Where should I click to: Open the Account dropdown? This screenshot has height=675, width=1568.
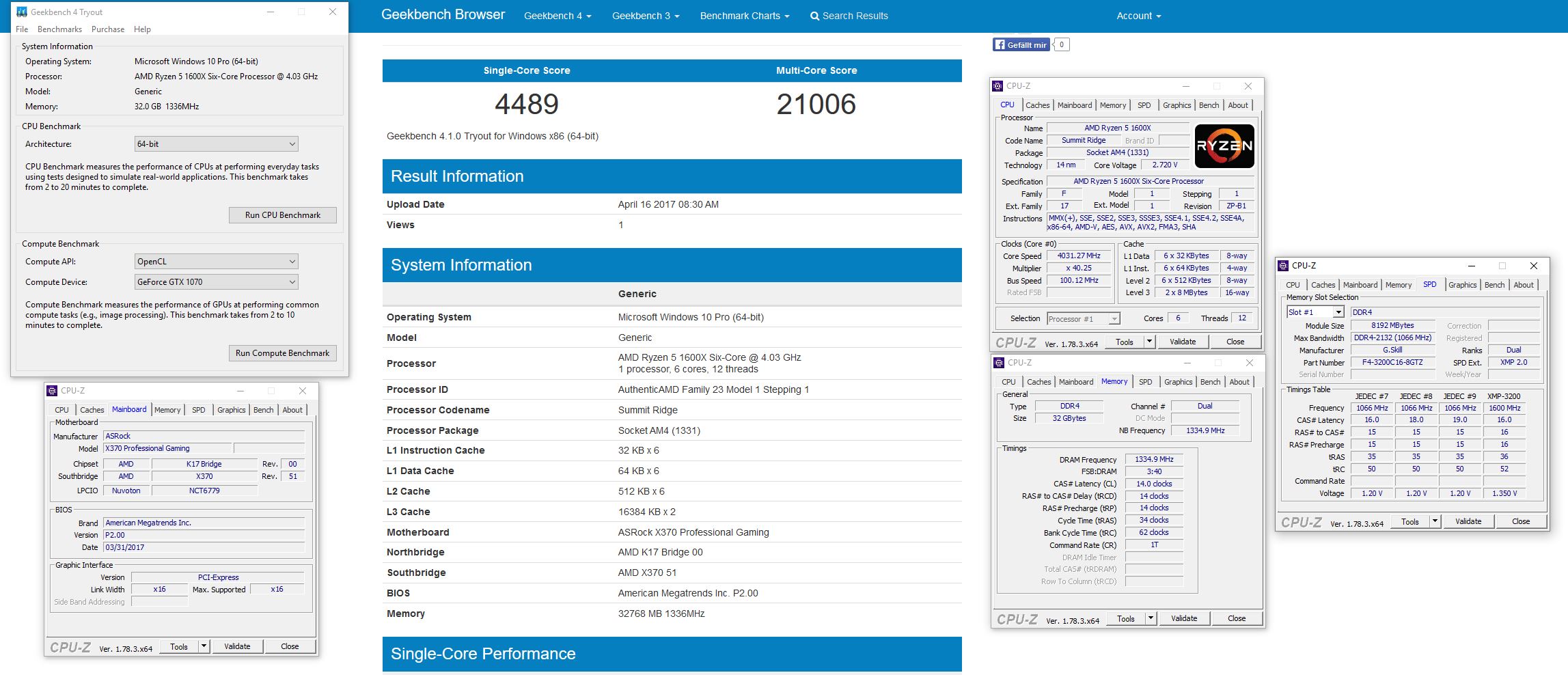coord(1139,16)
